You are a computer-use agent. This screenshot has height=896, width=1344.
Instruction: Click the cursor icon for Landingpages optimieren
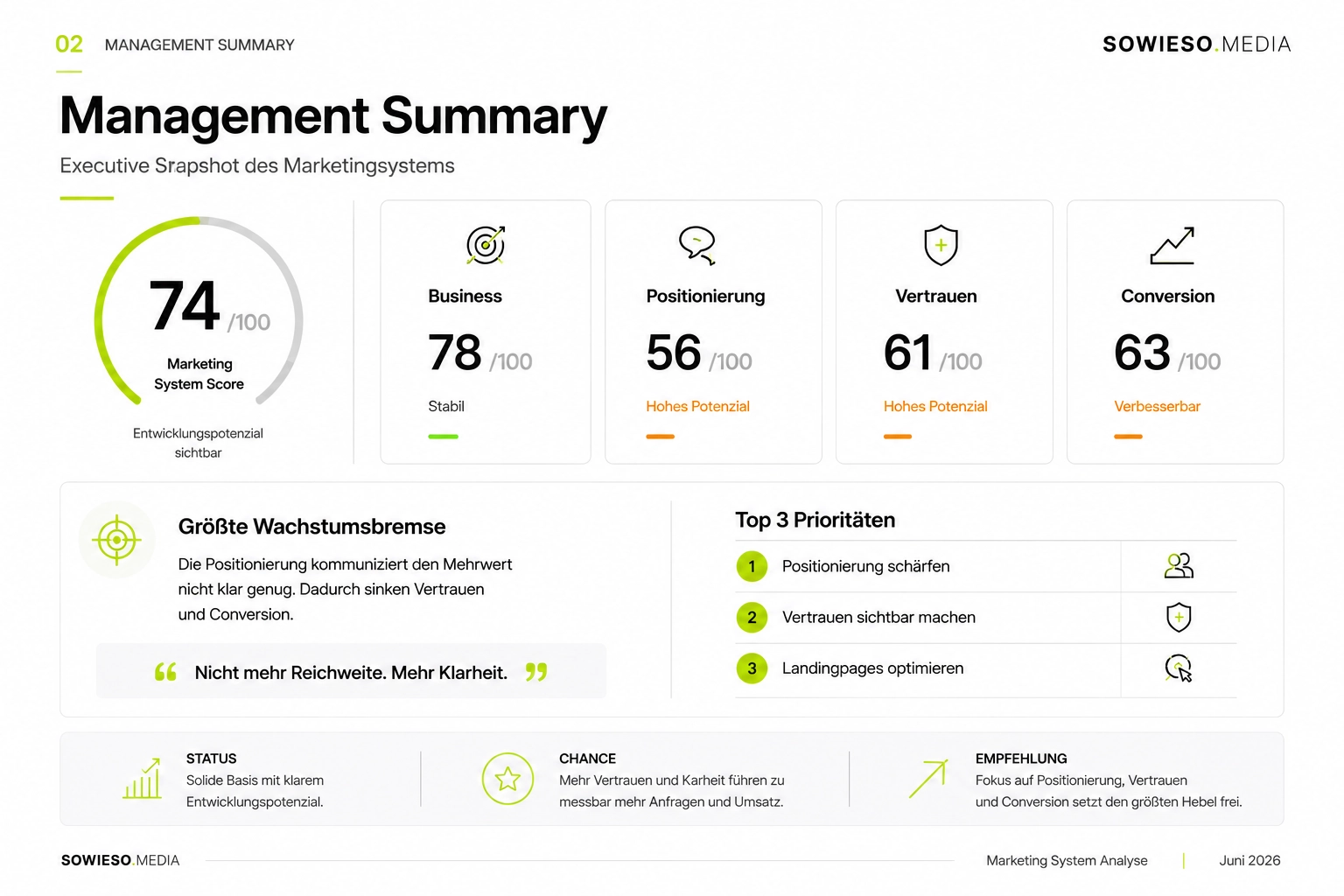(1179, 668)
